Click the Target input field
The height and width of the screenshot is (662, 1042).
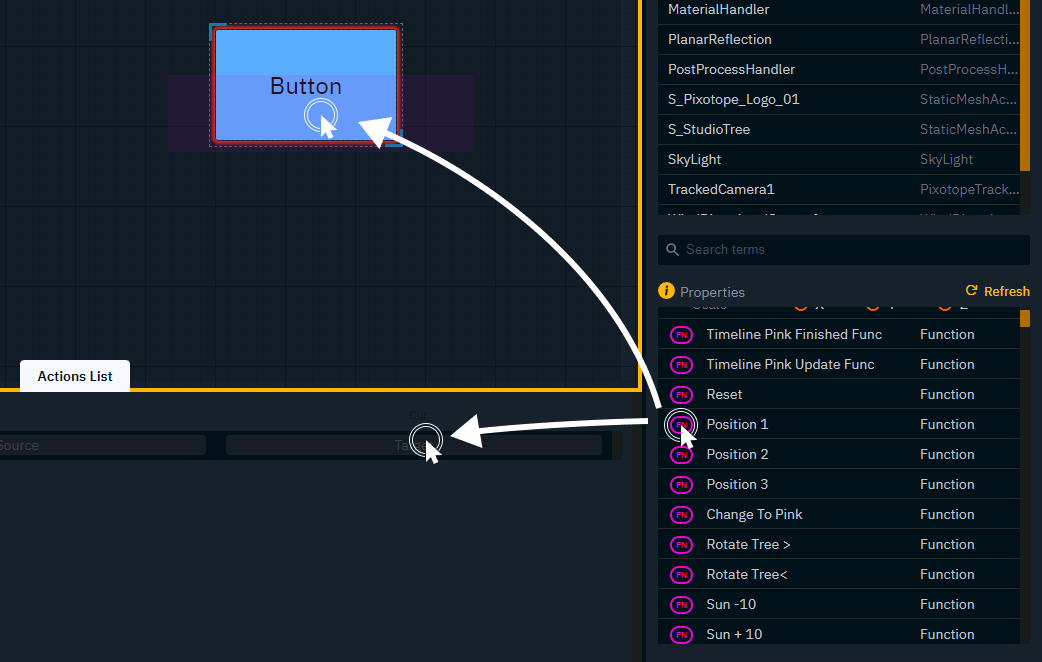point(413,445)
